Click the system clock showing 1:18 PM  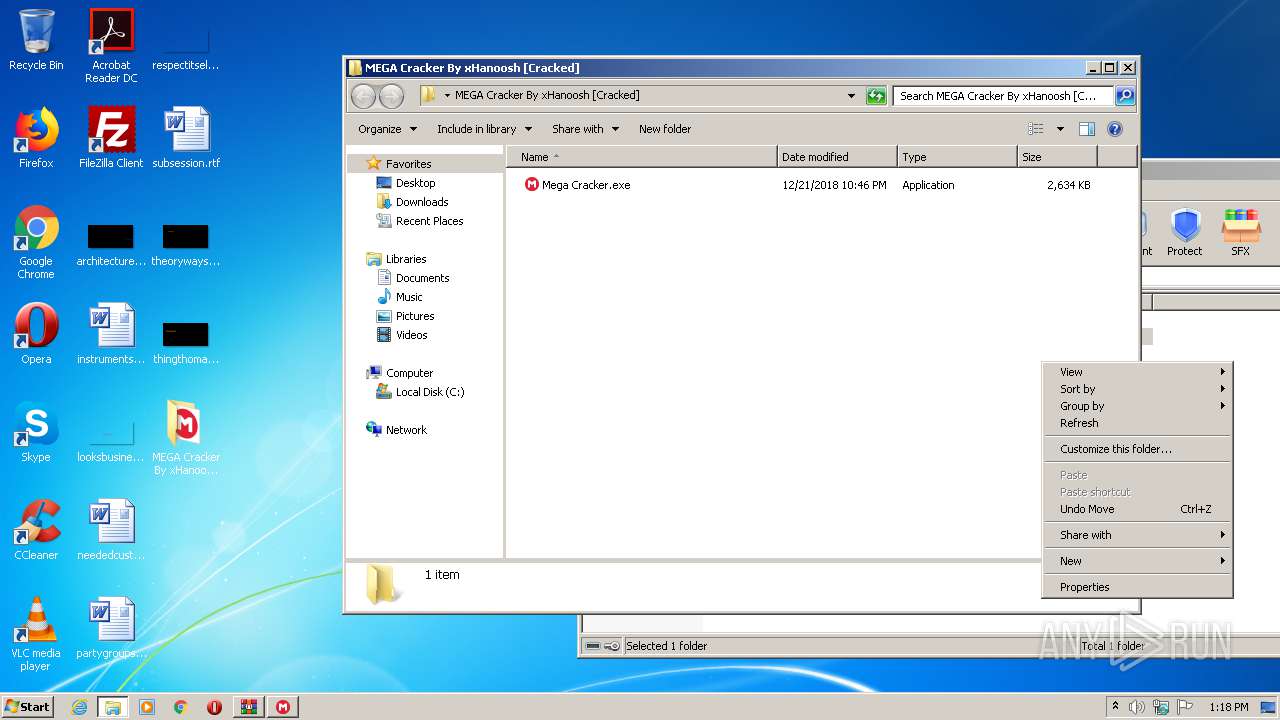pyautogui.click(x=1228, y=707)
